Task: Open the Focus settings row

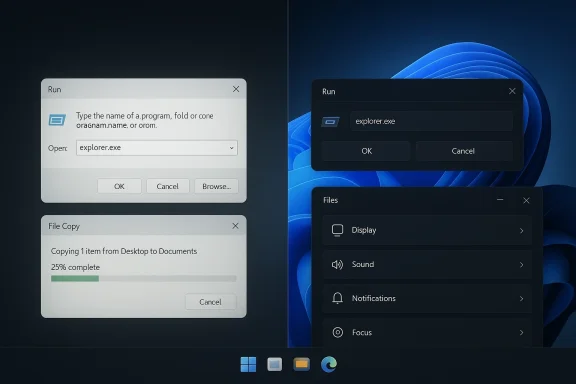Action: (427, 332)
